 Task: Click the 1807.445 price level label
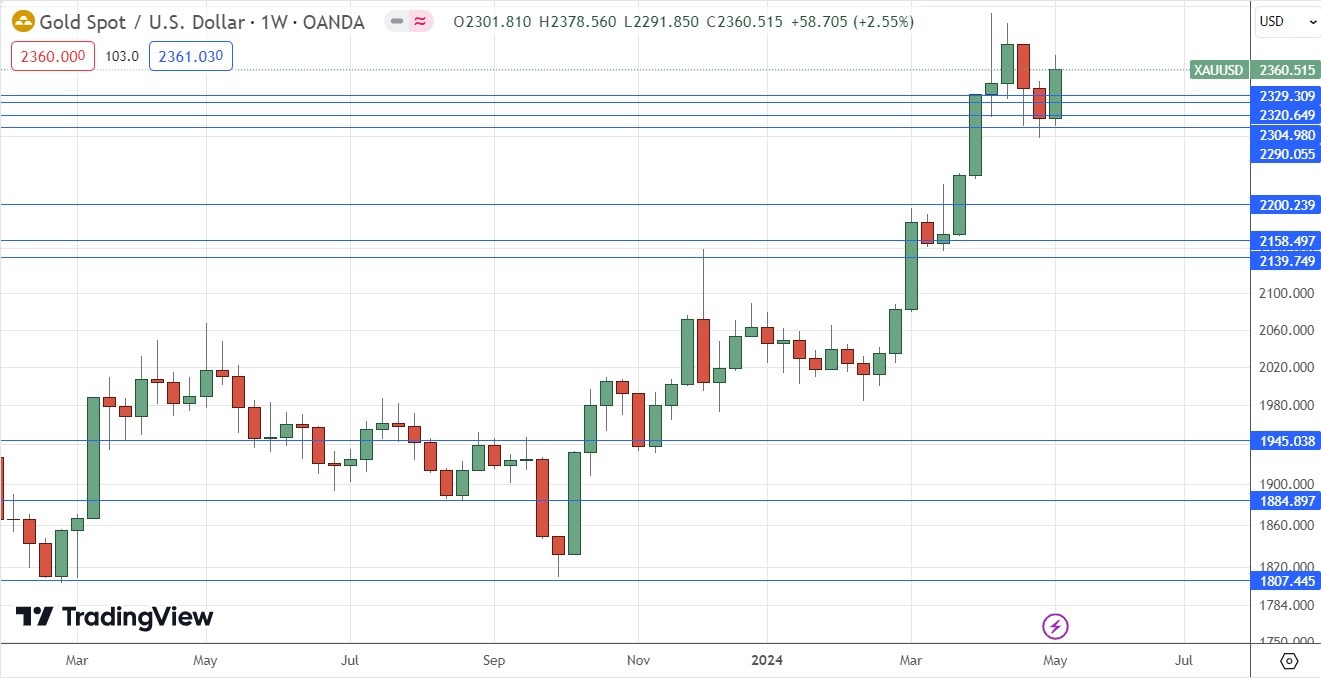point(1286,581)
